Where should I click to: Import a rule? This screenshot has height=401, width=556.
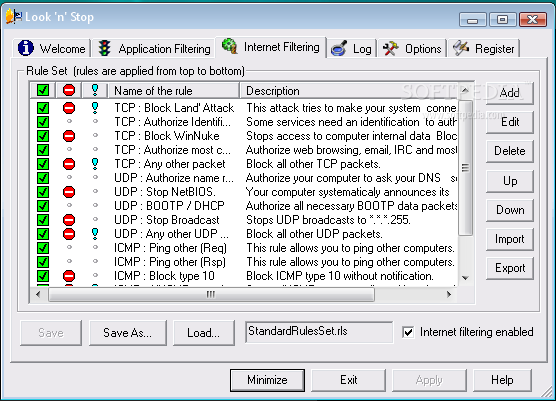pos(510,239)
